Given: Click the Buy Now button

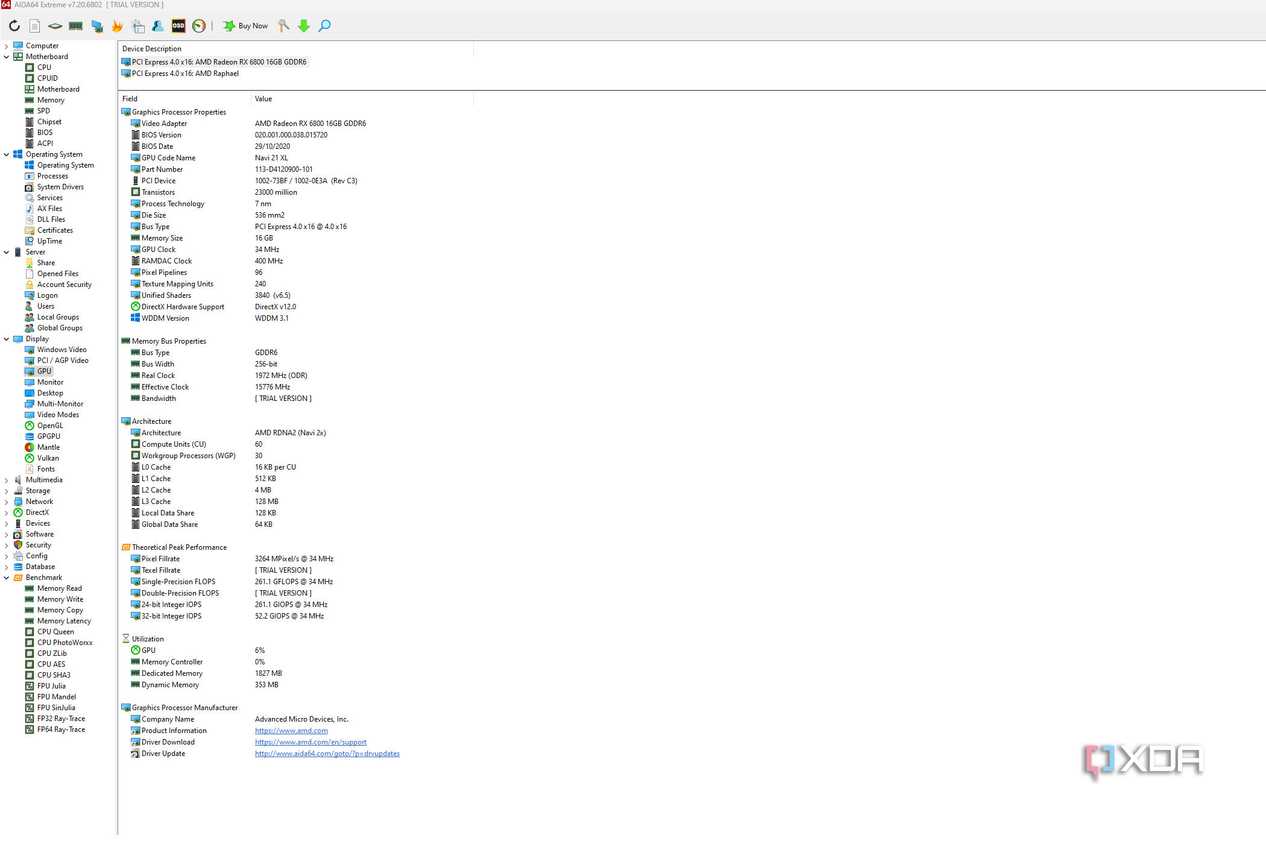Looking at the screenshot, I should 245,26.
